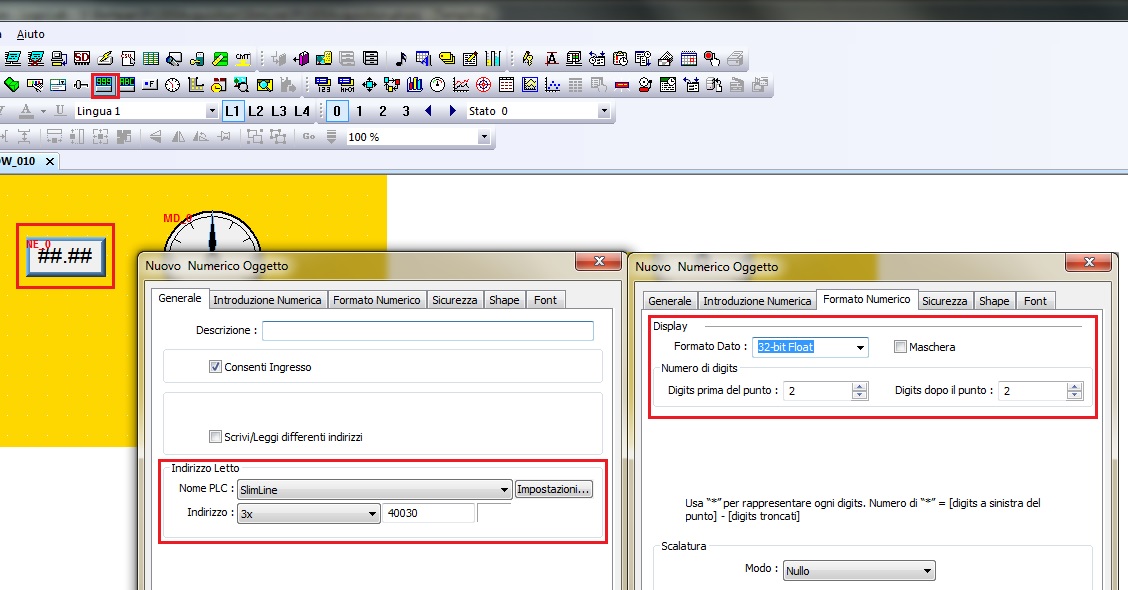Expand the Nome PLC SlimLine dropdown
Viewport: 1128px width, 590px height.
pyautogui.click(x=504, y=490)
